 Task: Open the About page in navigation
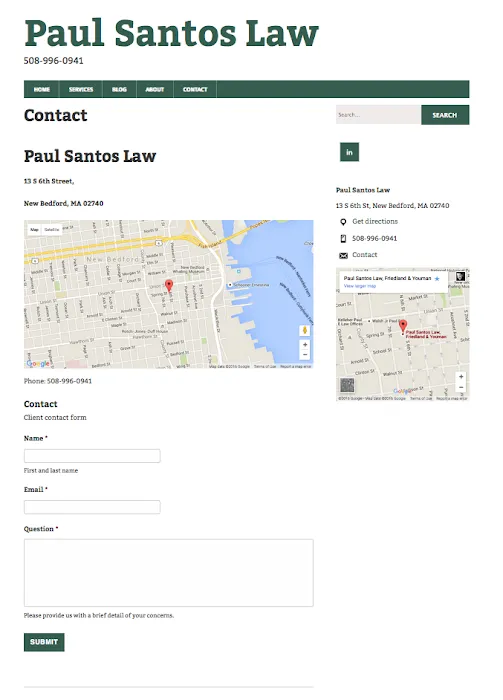coord(154,89)
